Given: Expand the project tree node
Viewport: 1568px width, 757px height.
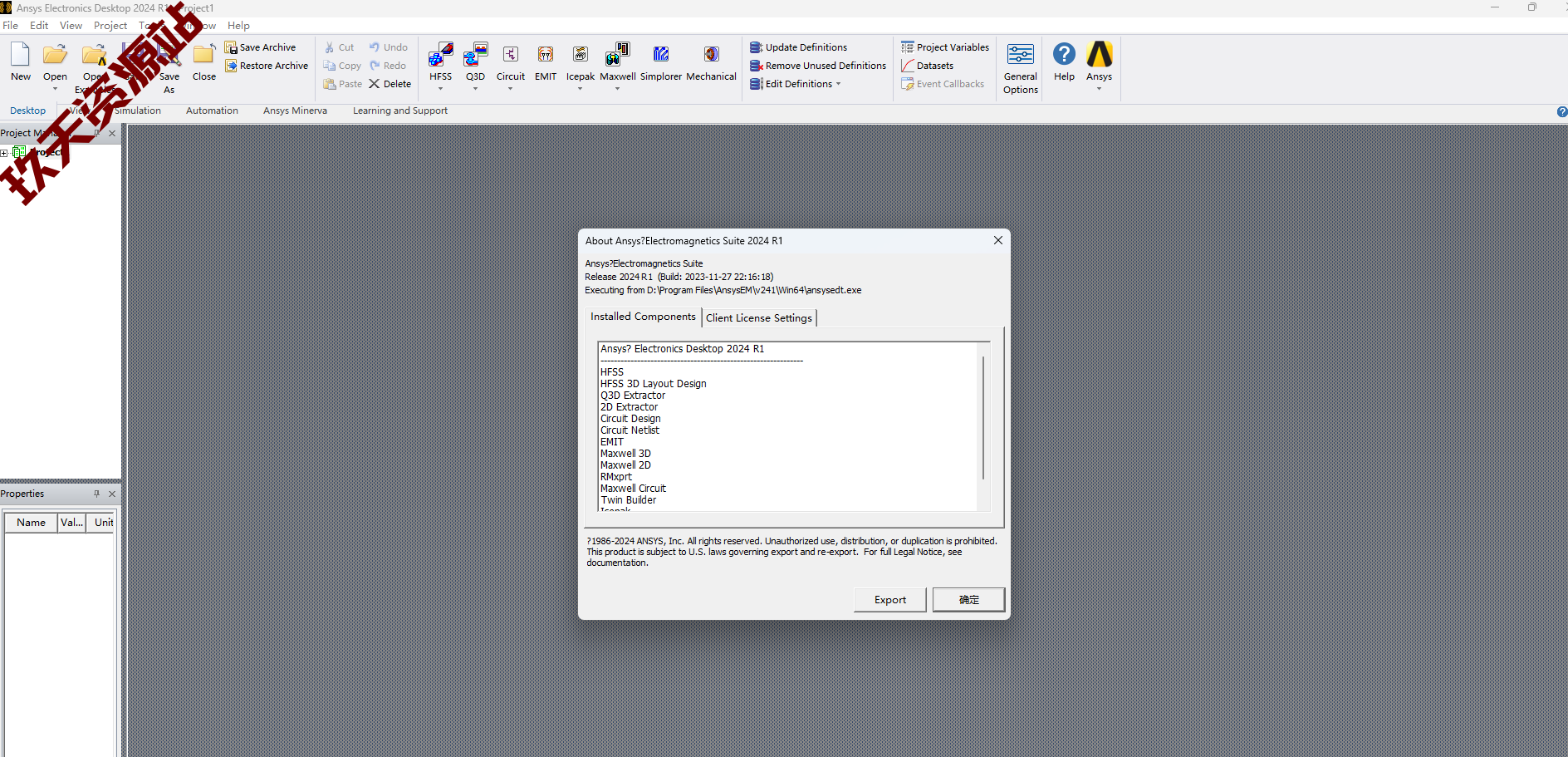Looking at the screenshot, I should point(4,153).
